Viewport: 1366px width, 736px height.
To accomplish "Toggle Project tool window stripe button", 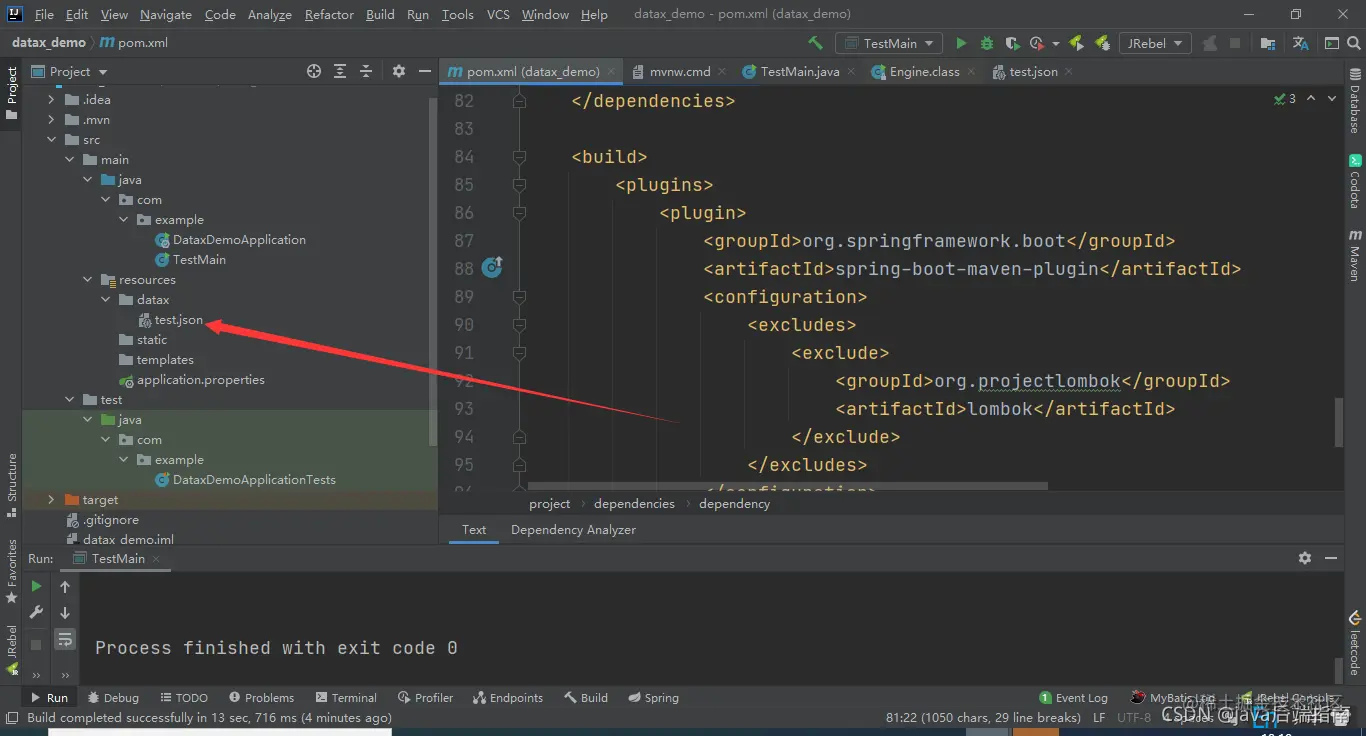I will pyautogui.click(x=12, y=93).
